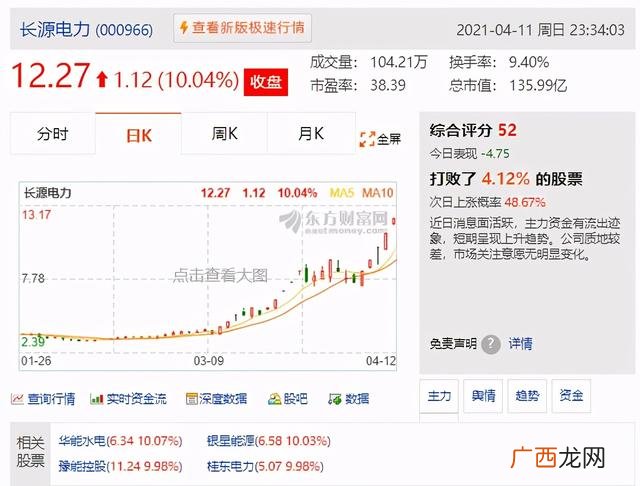The width and height of the screenshot is (640, 486).
Task: Click the lightning icon in 查看新版极速行情
Action: pos(184,28)
